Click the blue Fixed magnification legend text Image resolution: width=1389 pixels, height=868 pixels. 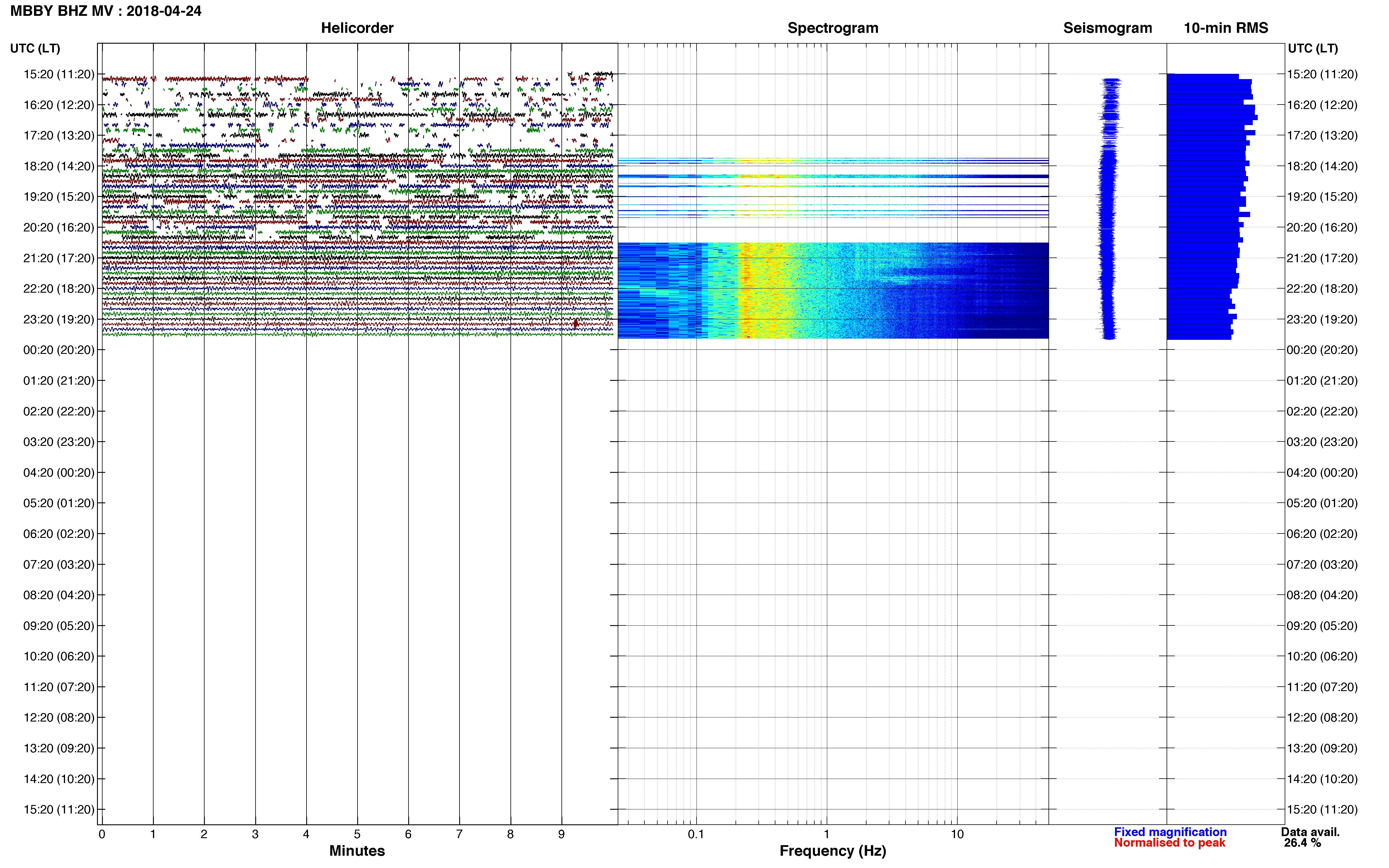(x=1170, y=832)
